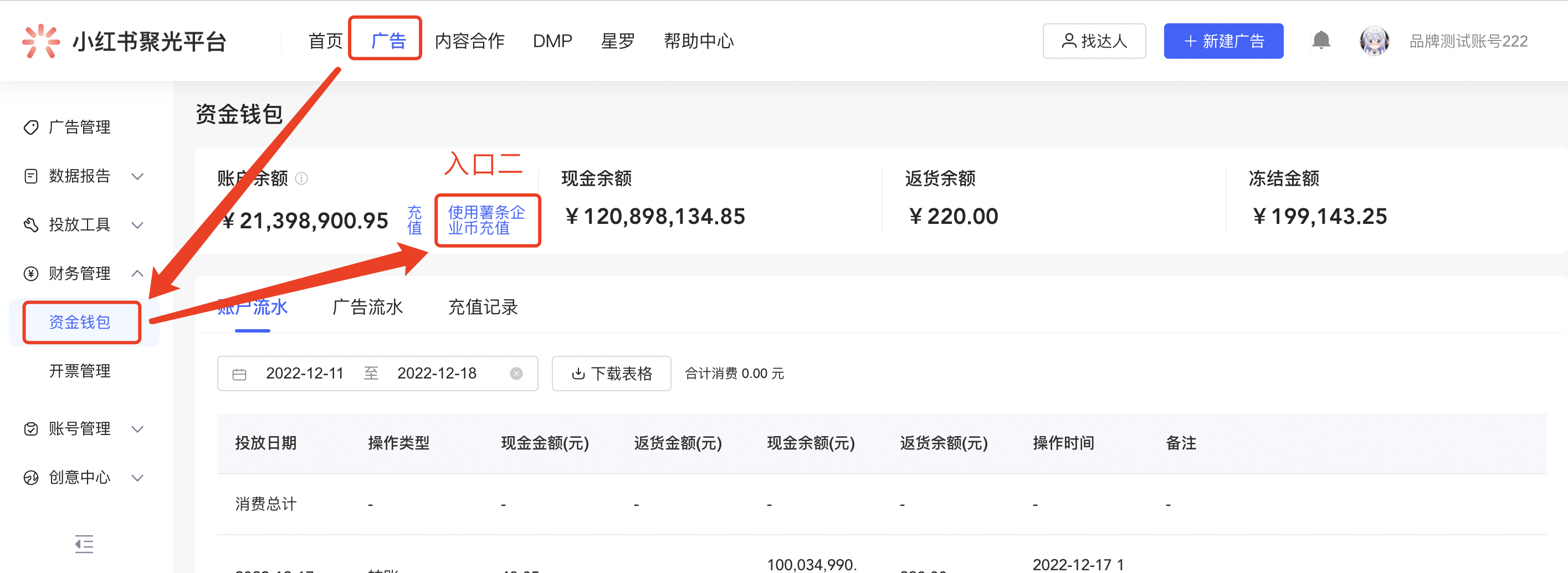Viewport: 1568px width, 573px height.
Task: Click the 创意中心 palette icon
Action: pyautogui.click(x=31, y=477)
